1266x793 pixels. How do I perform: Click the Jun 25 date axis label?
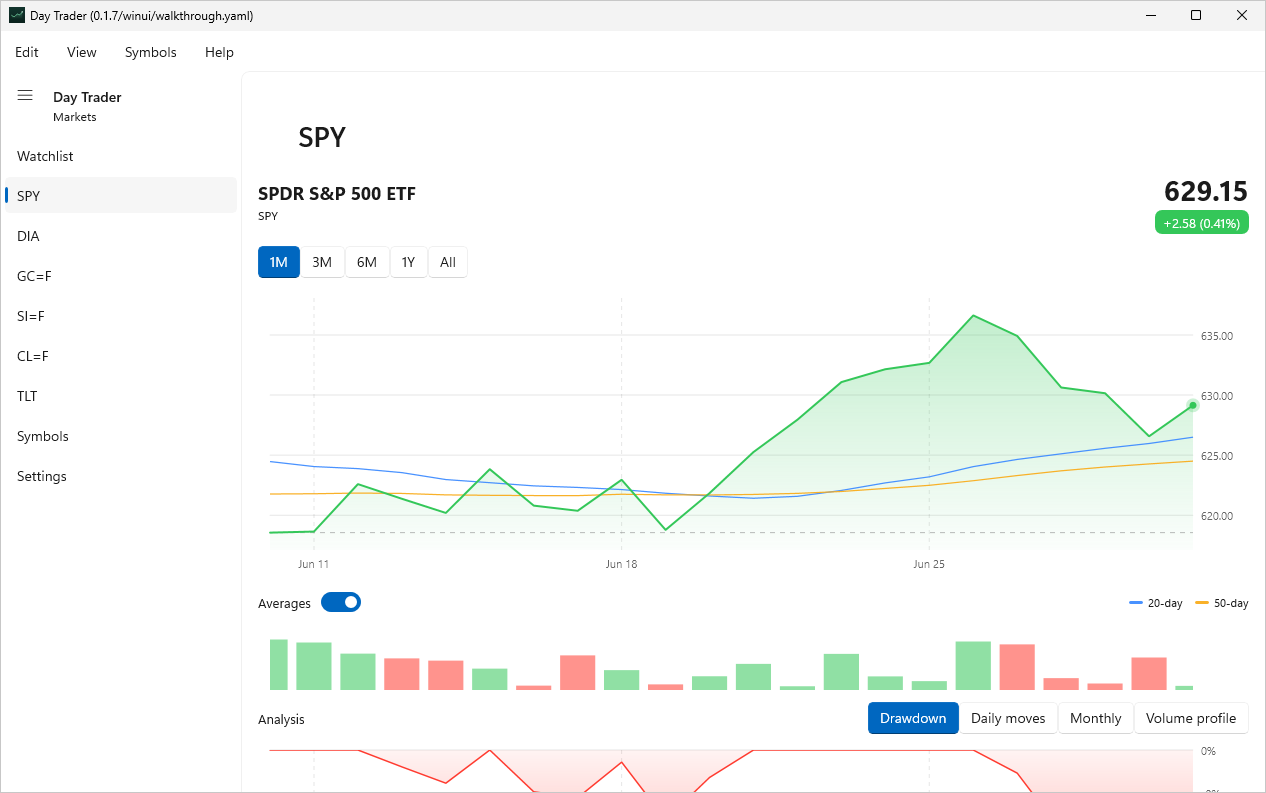929,564
